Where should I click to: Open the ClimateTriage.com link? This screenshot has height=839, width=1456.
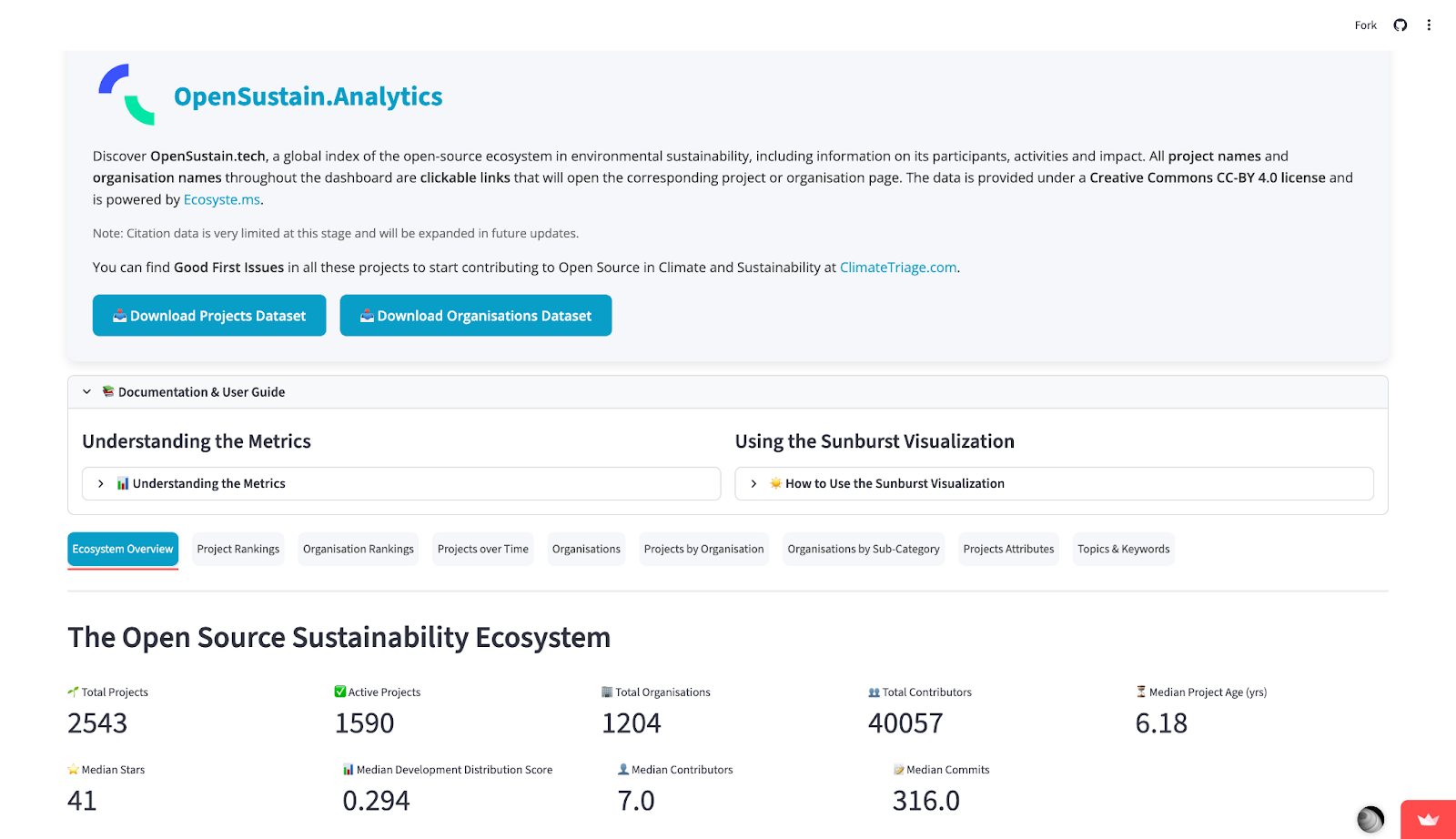pyautogui.click(x=897, y=268)
